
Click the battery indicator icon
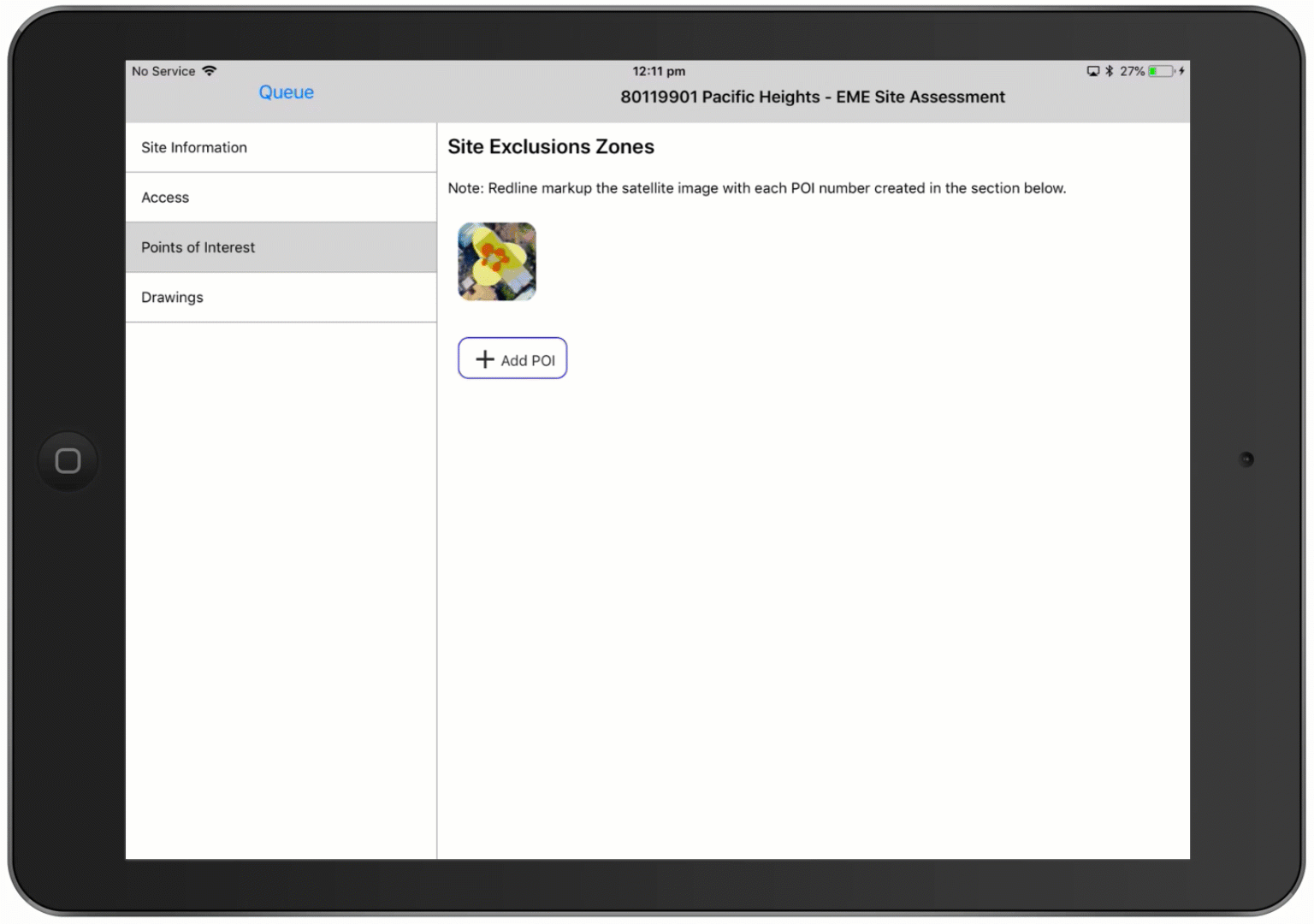point(1161,71)
